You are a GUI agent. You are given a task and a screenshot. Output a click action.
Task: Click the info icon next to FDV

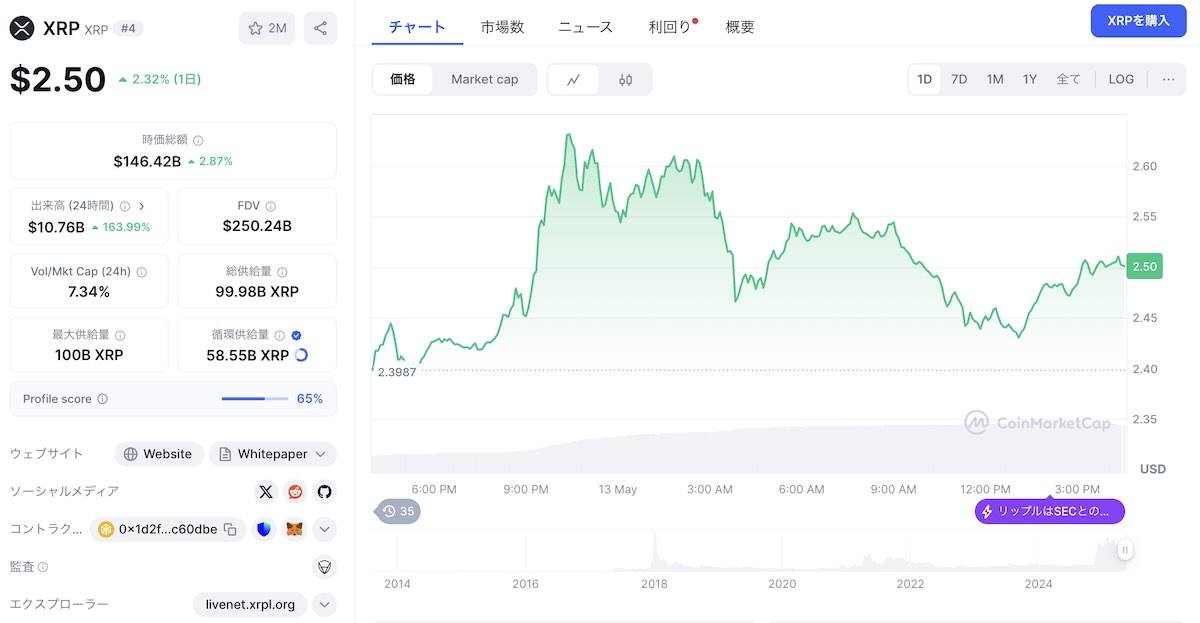[271, 206]
